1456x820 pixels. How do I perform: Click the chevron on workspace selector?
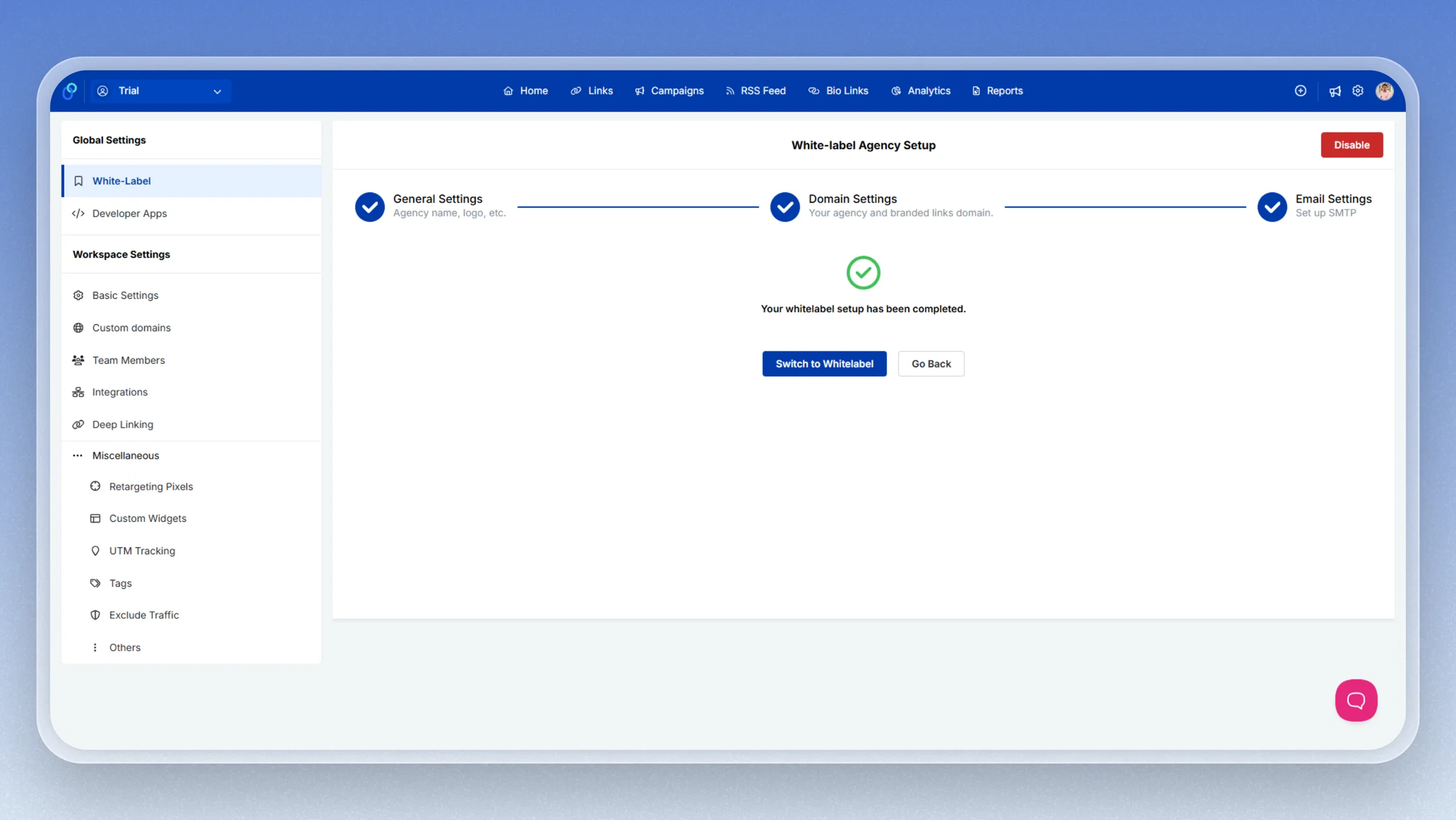pos(217,92)
